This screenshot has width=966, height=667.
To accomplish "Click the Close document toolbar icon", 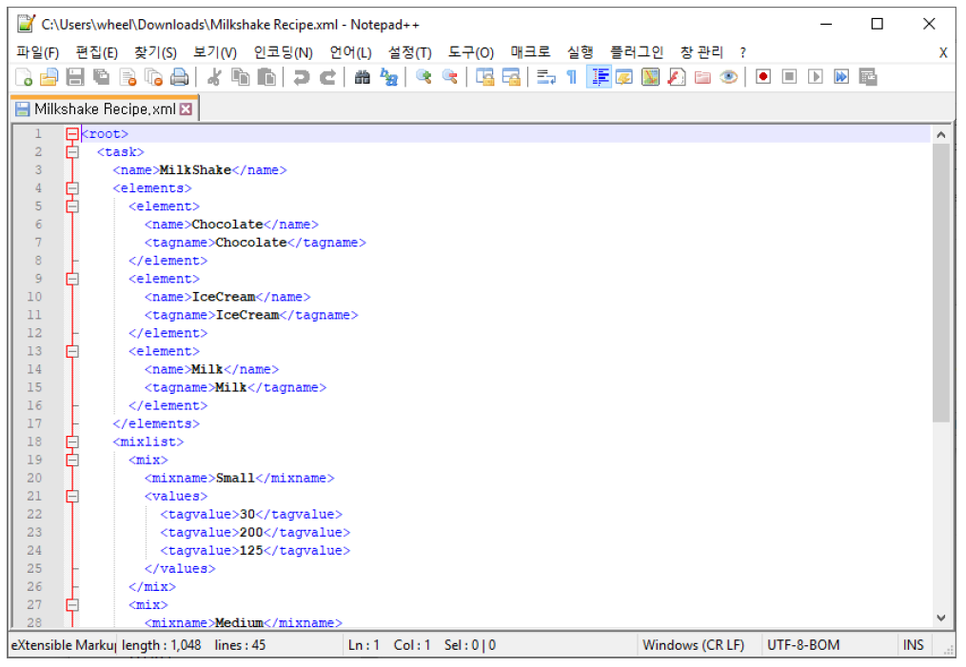I will 128,77.
